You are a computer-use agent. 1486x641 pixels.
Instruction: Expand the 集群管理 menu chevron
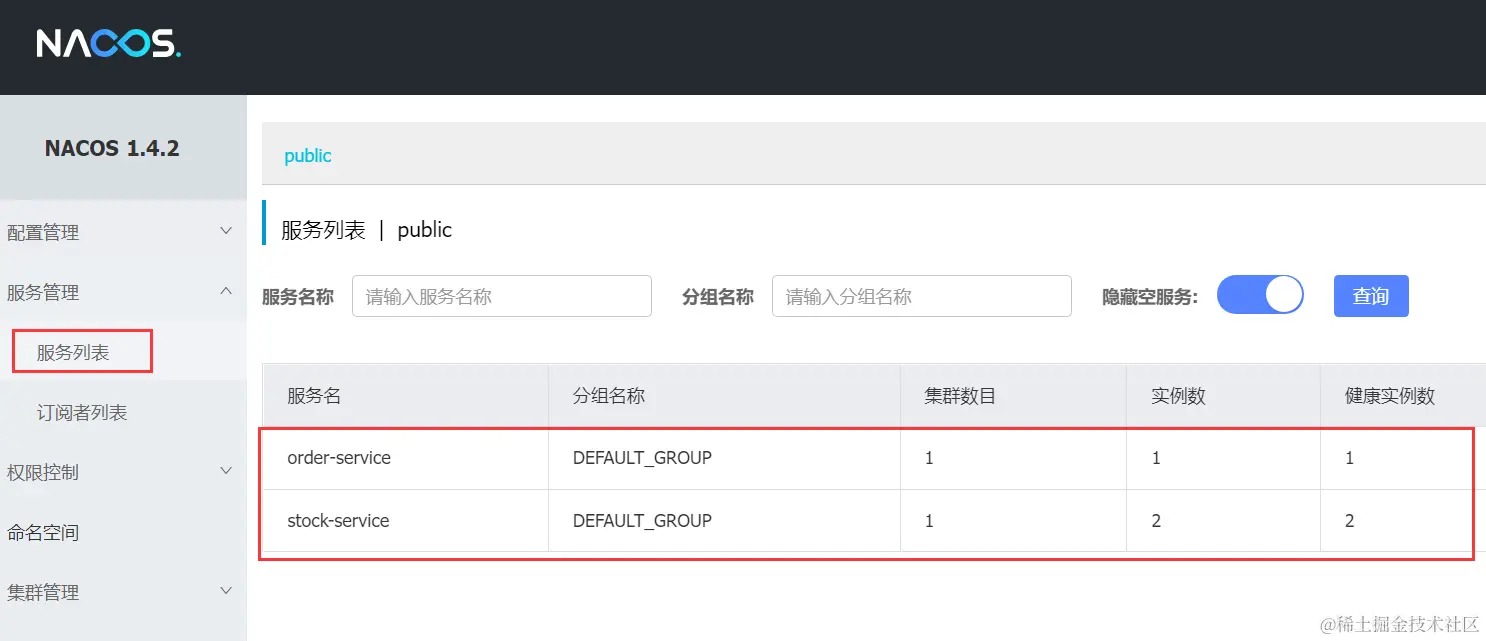[226, 591]
